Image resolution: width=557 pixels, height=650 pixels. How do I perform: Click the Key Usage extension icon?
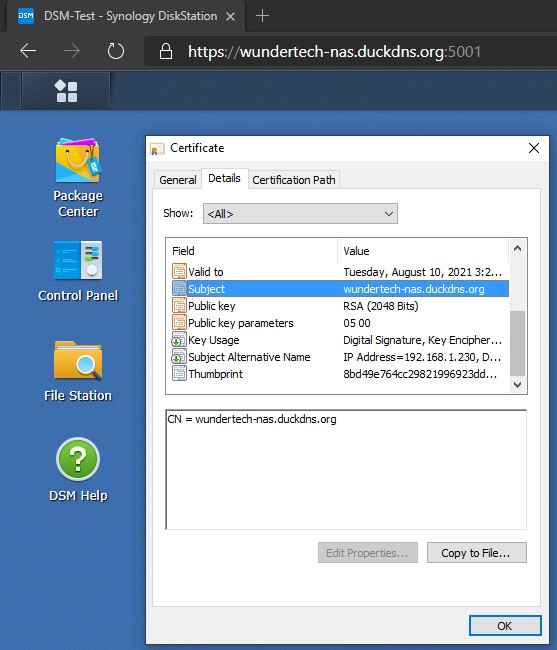pyautogui.click(x=179, y=340)
